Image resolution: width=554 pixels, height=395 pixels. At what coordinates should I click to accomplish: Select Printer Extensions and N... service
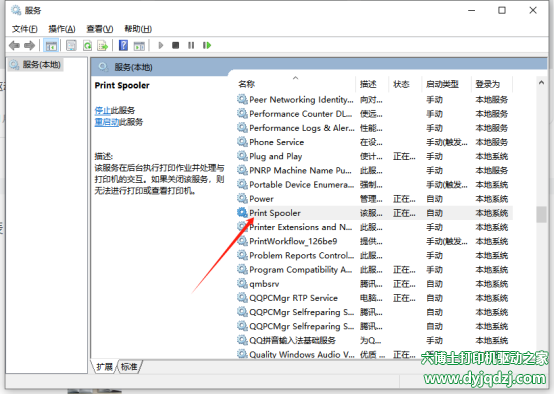[300, 227]
